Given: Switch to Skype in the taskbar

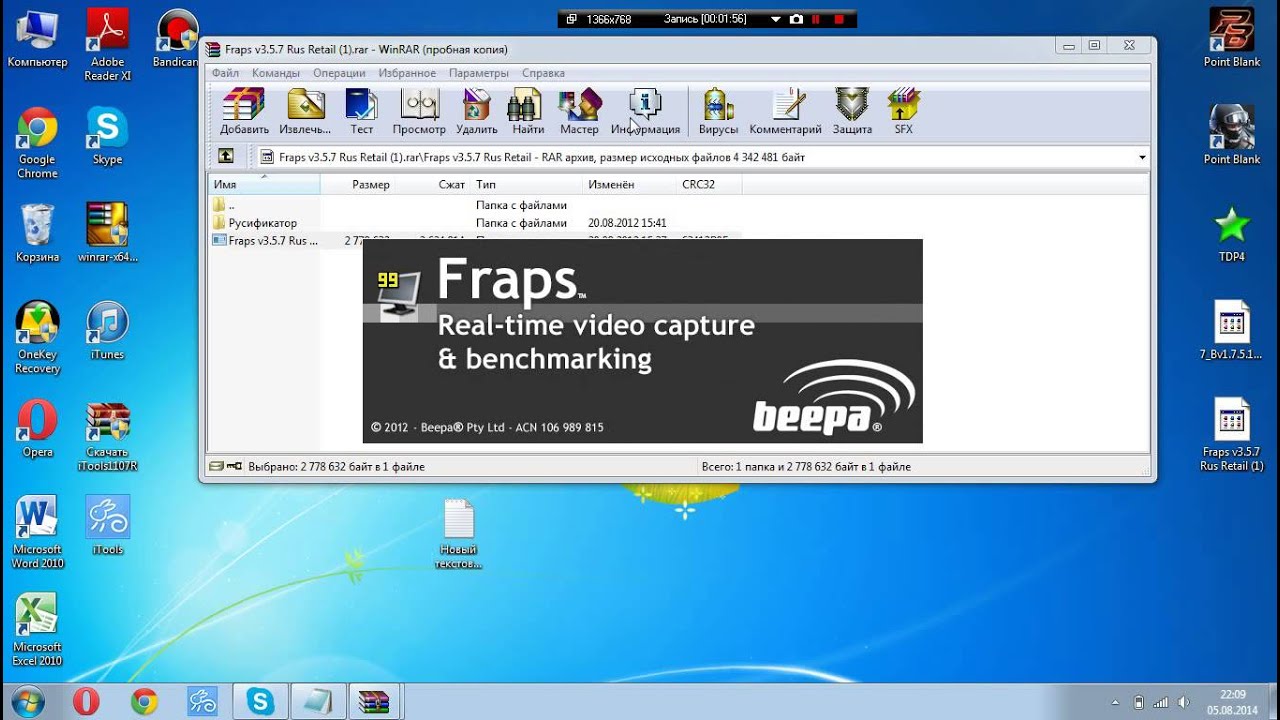Looking at the screenshot, I should coord(260,702).
